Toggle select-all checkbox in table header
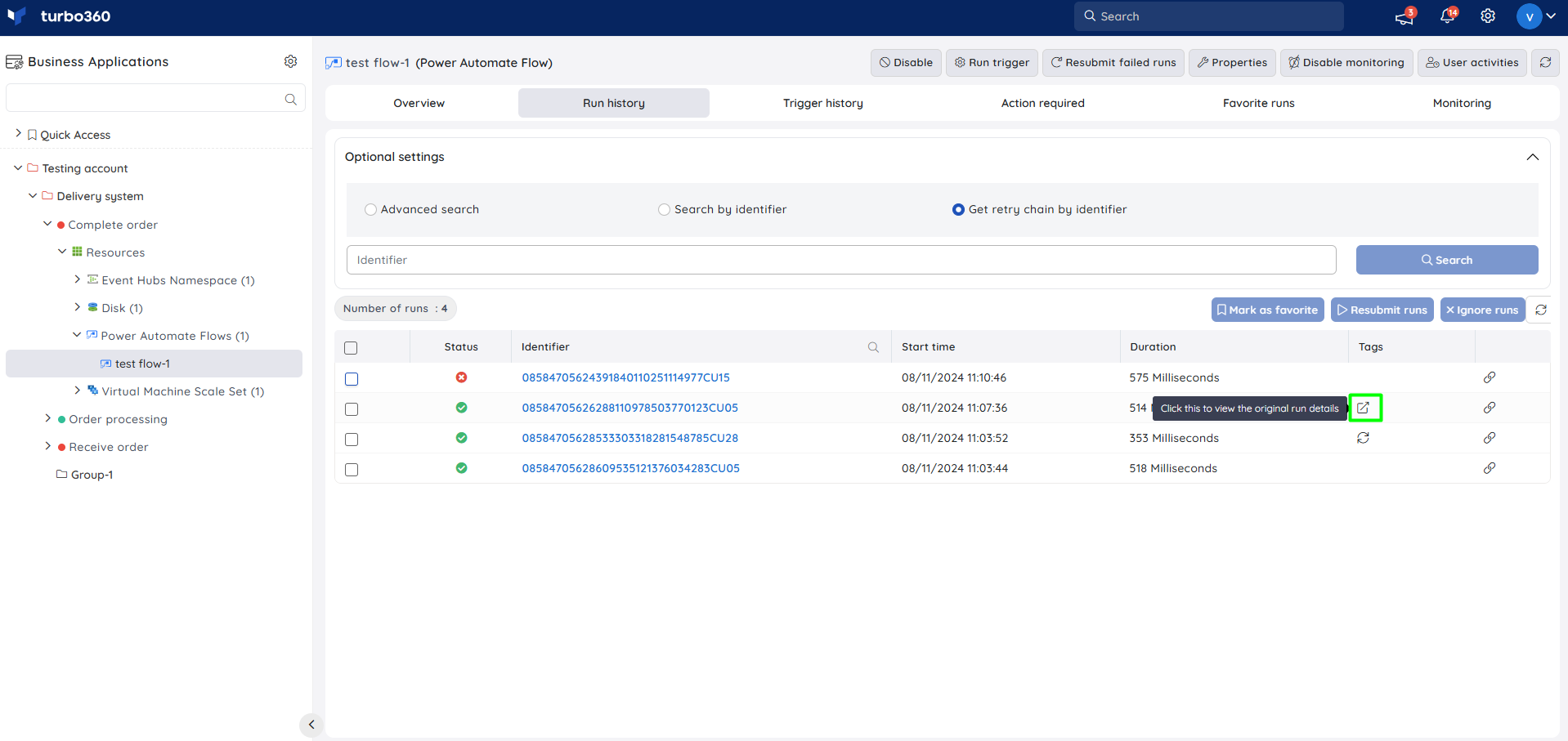1568x741 pixels. [352, 348]
